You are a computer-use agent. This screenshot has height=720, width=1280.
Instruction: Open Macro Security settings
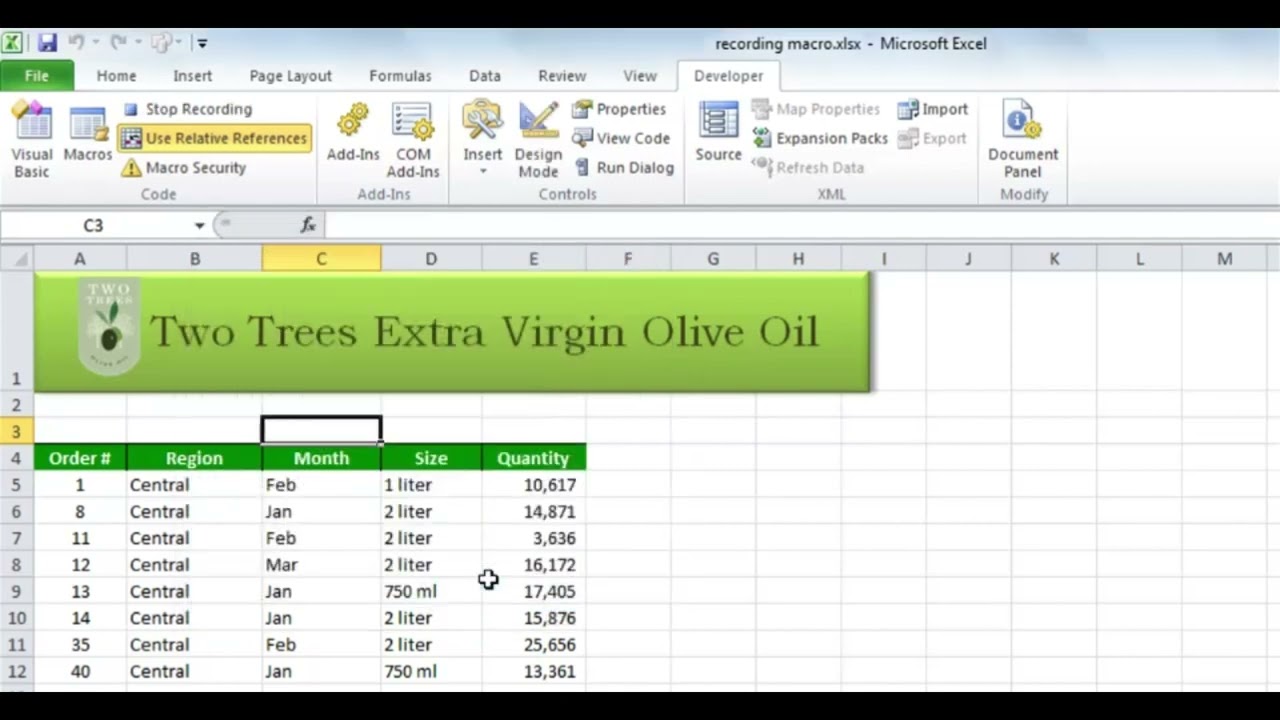click(x=184, y=167)
